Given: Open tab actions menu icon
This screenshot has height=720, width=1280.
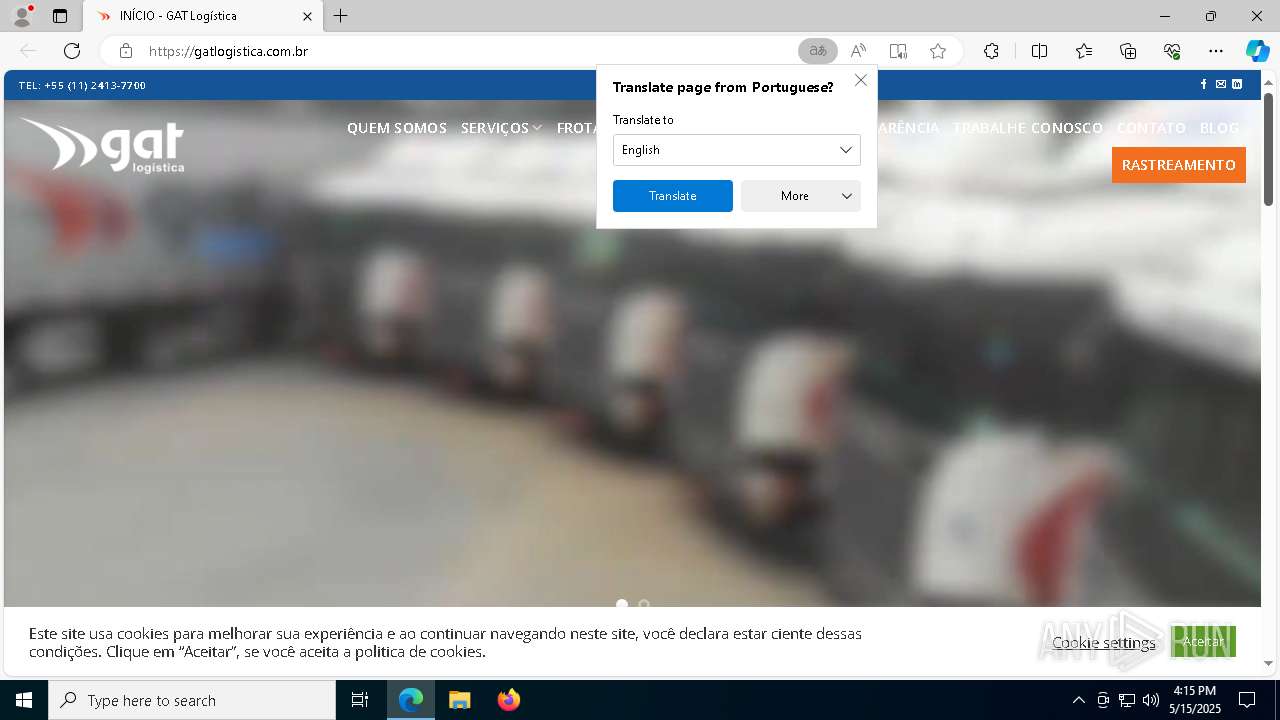Looking at the screenshot, I should tap(60, 16).
